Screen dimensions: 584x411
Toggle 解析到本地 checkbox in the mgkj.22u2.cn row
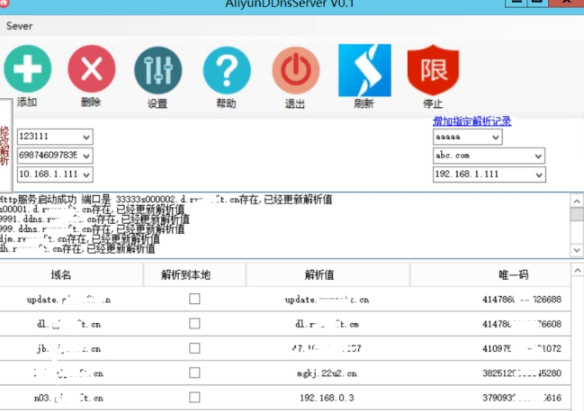194,373
